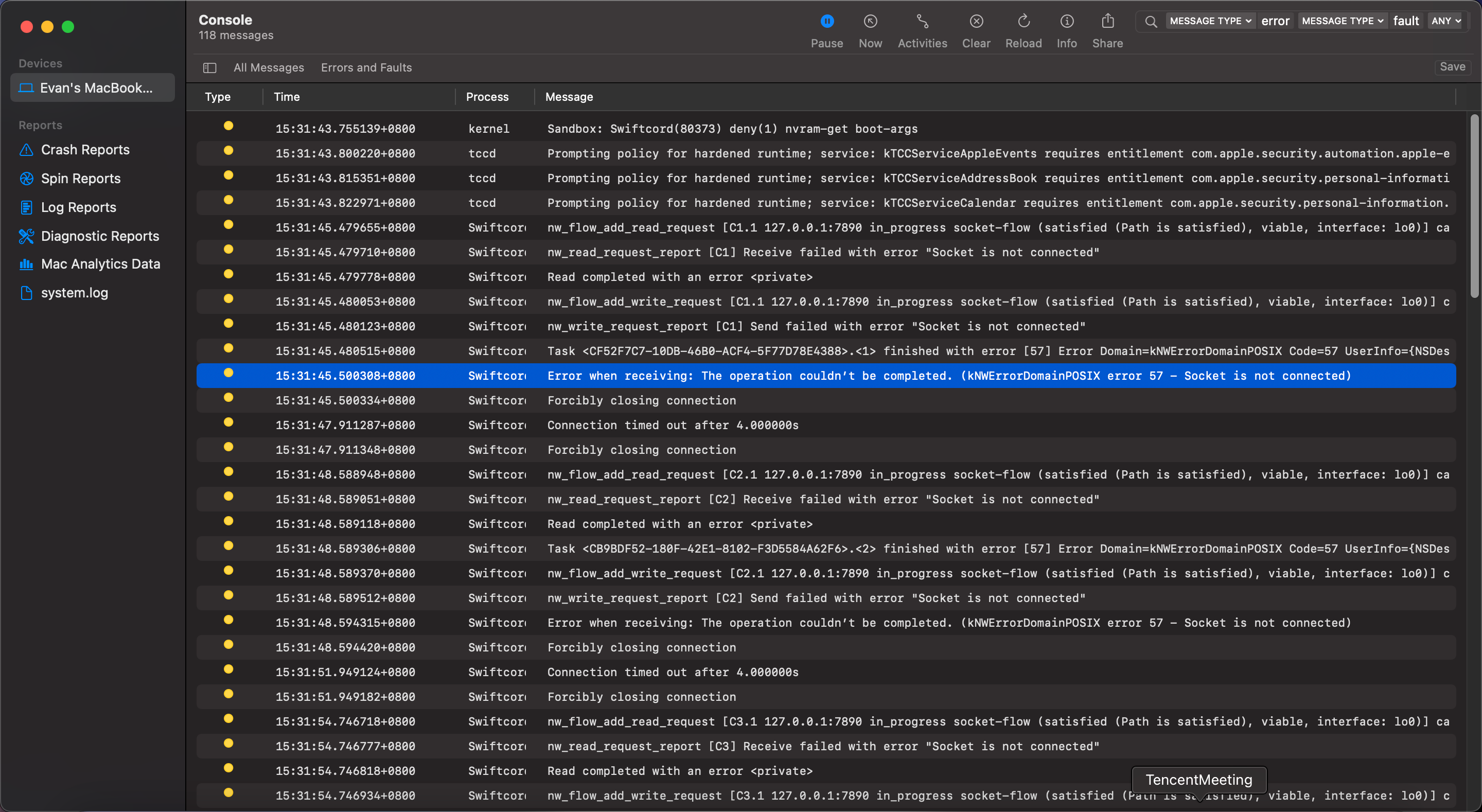Open the ANY search filter dropdown
Viewport: 1482px width, 812px height.
[x=1446, y=21]
